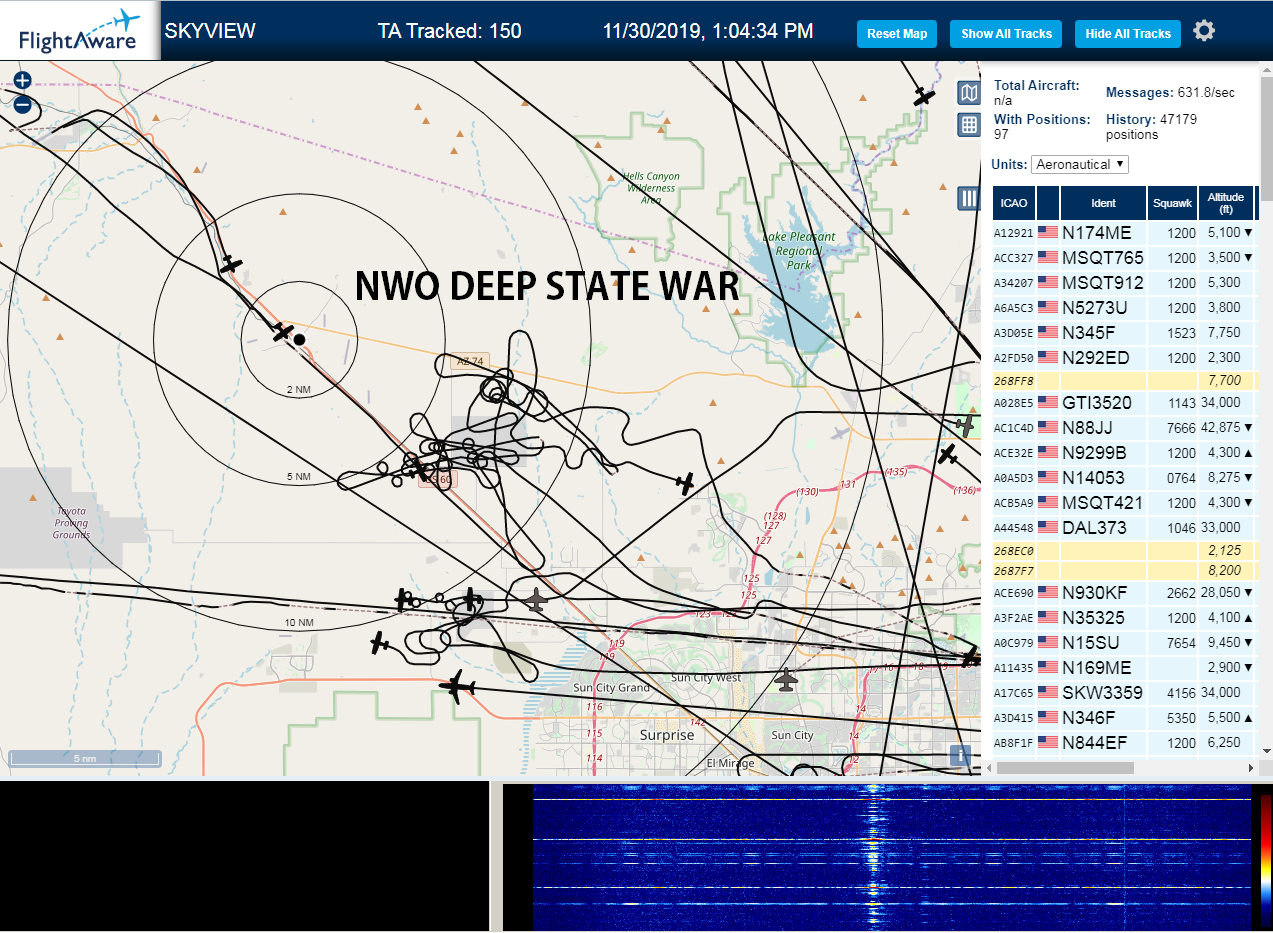Sort table by ICAO column header
This screenshot has width=1273, height=933.
[1014, 203]
